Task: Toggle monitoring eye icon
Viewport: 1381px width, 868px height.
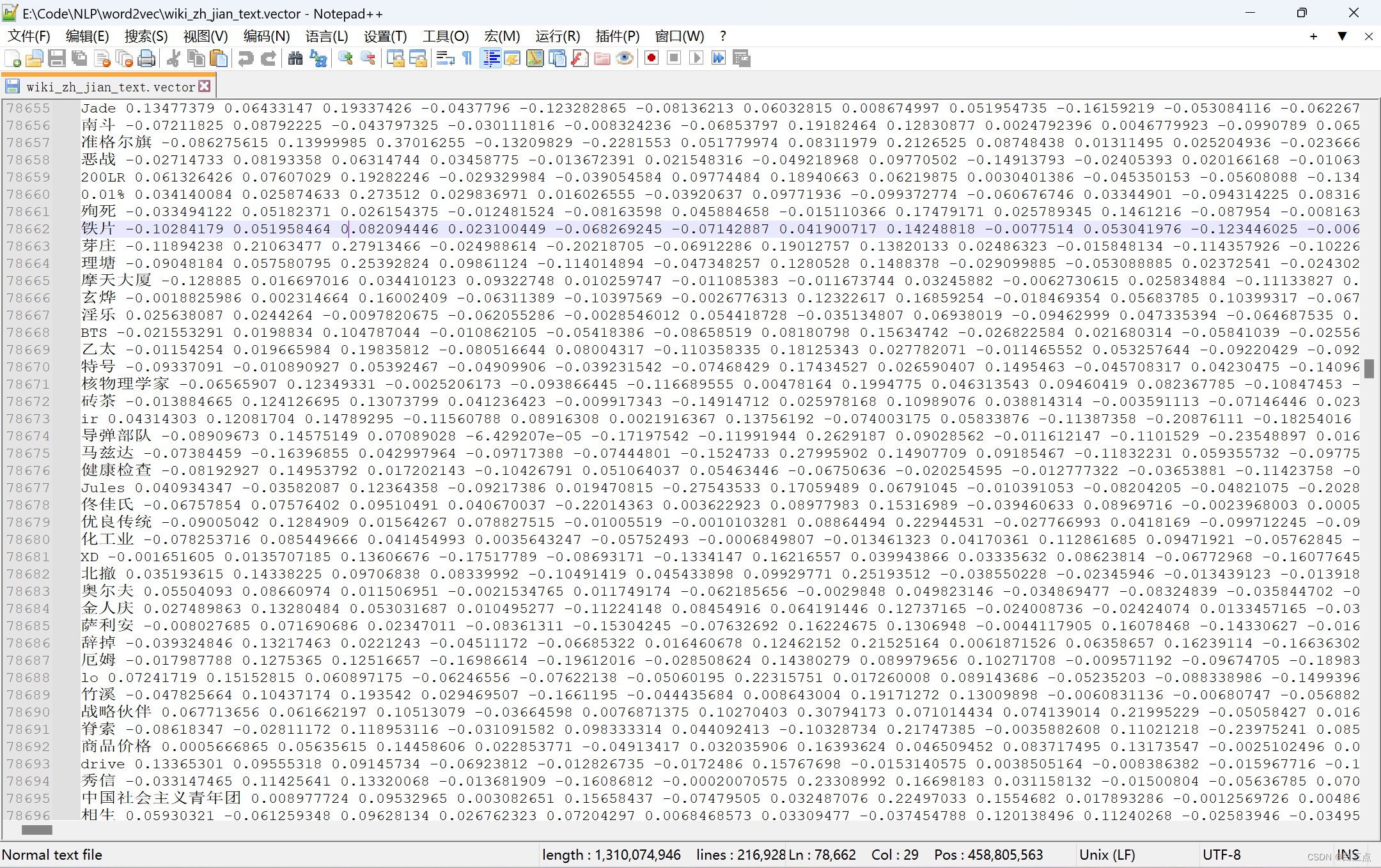Action: (x=625, y=59)
